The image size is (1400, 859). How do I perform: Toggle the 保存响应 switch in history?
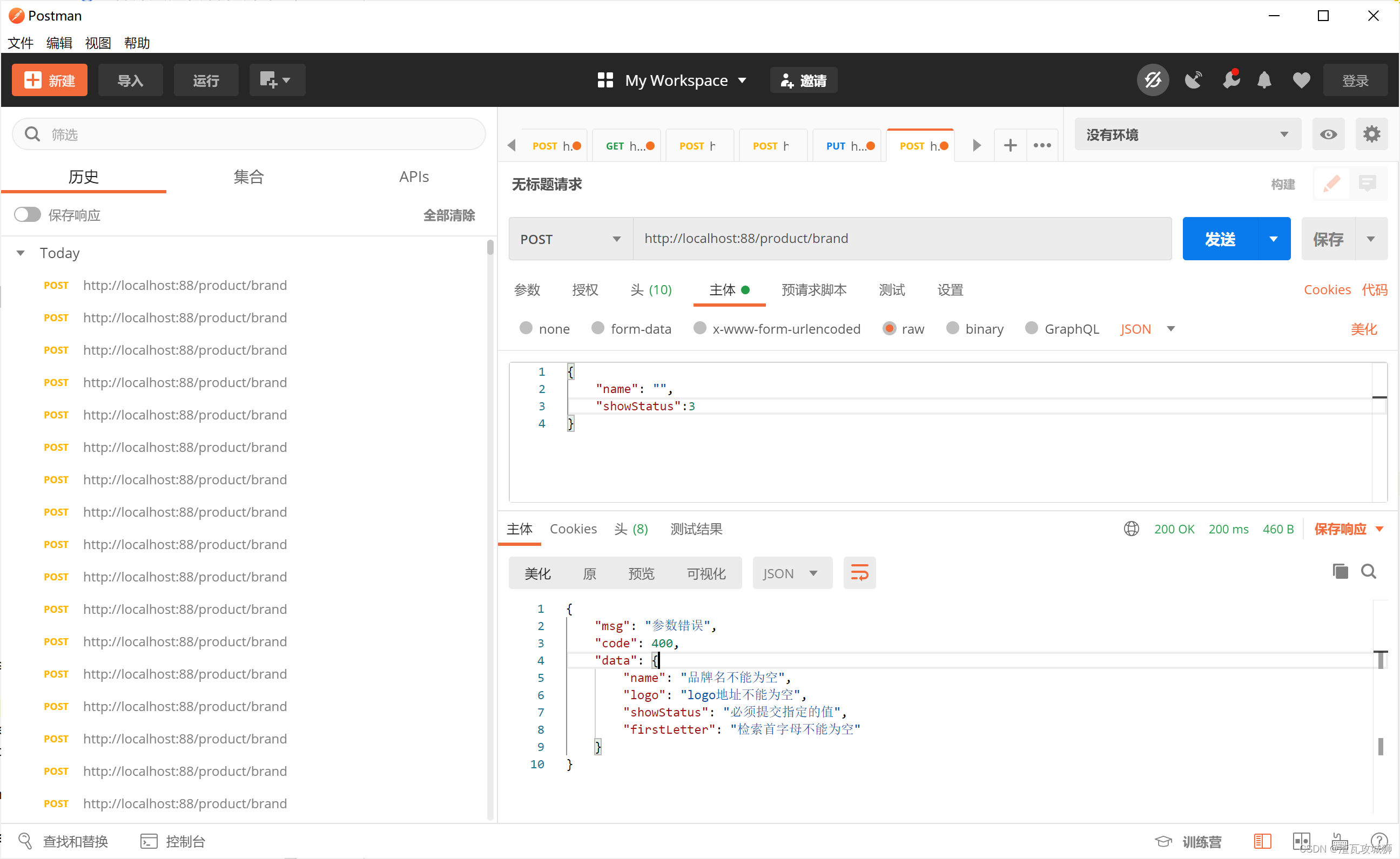coord(27,215)
